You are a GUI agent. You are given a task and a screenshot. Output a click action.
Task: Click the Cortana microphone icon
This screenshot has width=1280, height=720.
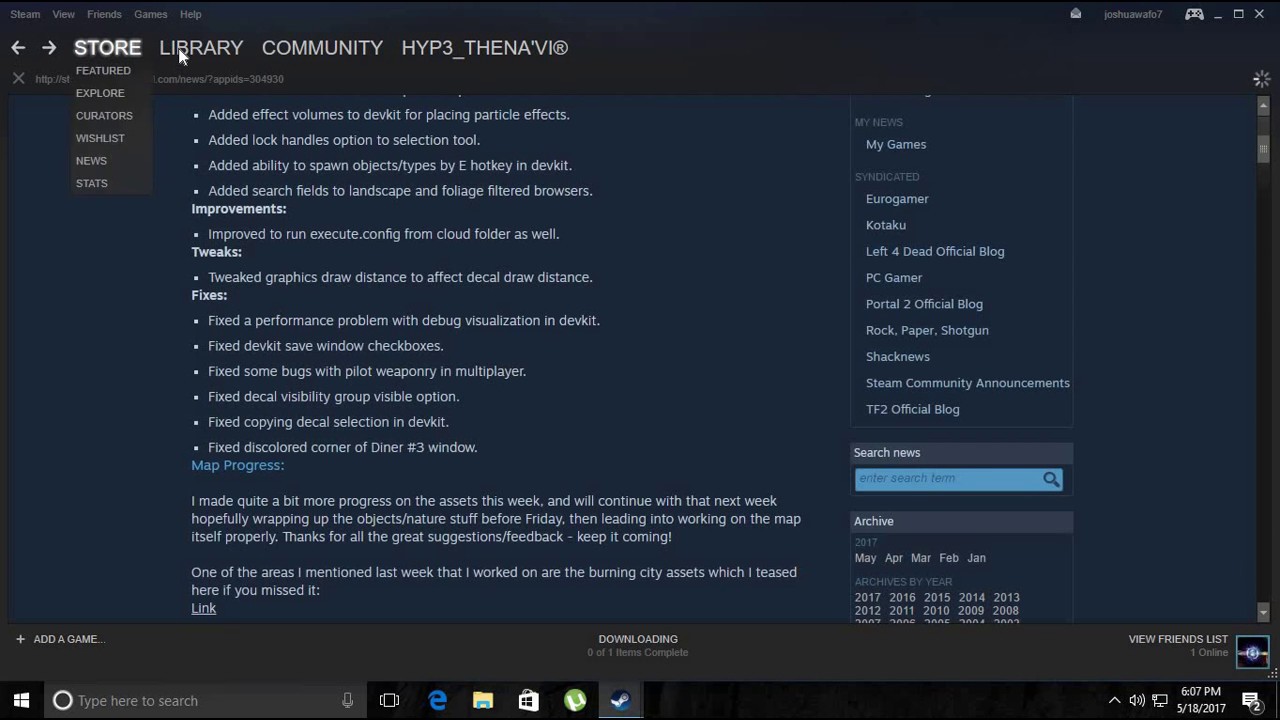[x=347, y=701]
